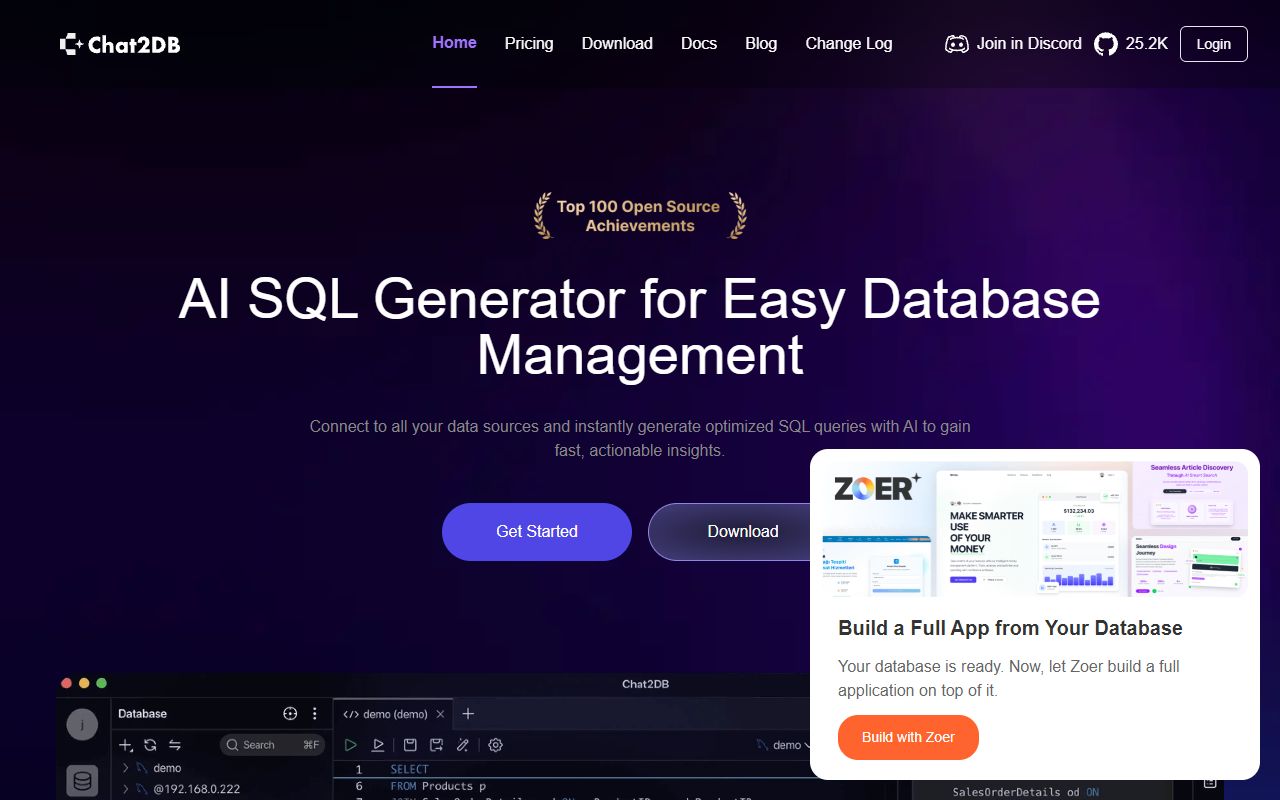Image resolution: width=1280 pixels, height=800 pixels.
Task: Click the refresh icon in Database panel
Action: point(150,745)
